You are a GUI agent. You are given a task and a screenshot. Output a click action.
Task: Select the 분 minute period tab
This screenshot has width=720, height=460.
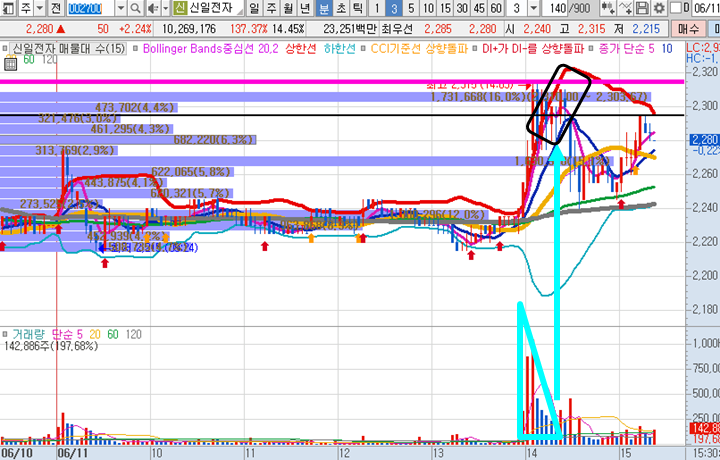tap(324, 8)
